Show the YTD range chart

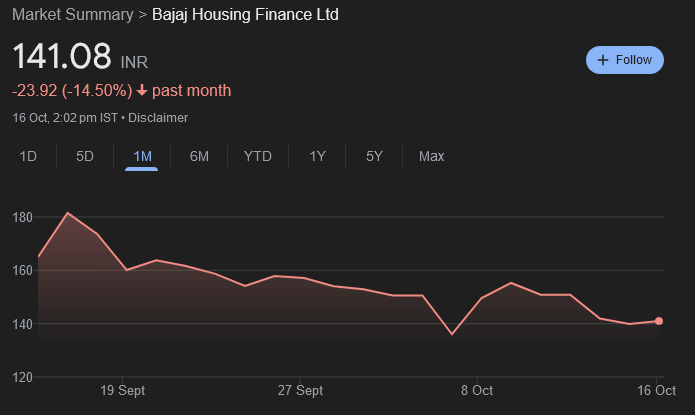[x=258, y=156]
